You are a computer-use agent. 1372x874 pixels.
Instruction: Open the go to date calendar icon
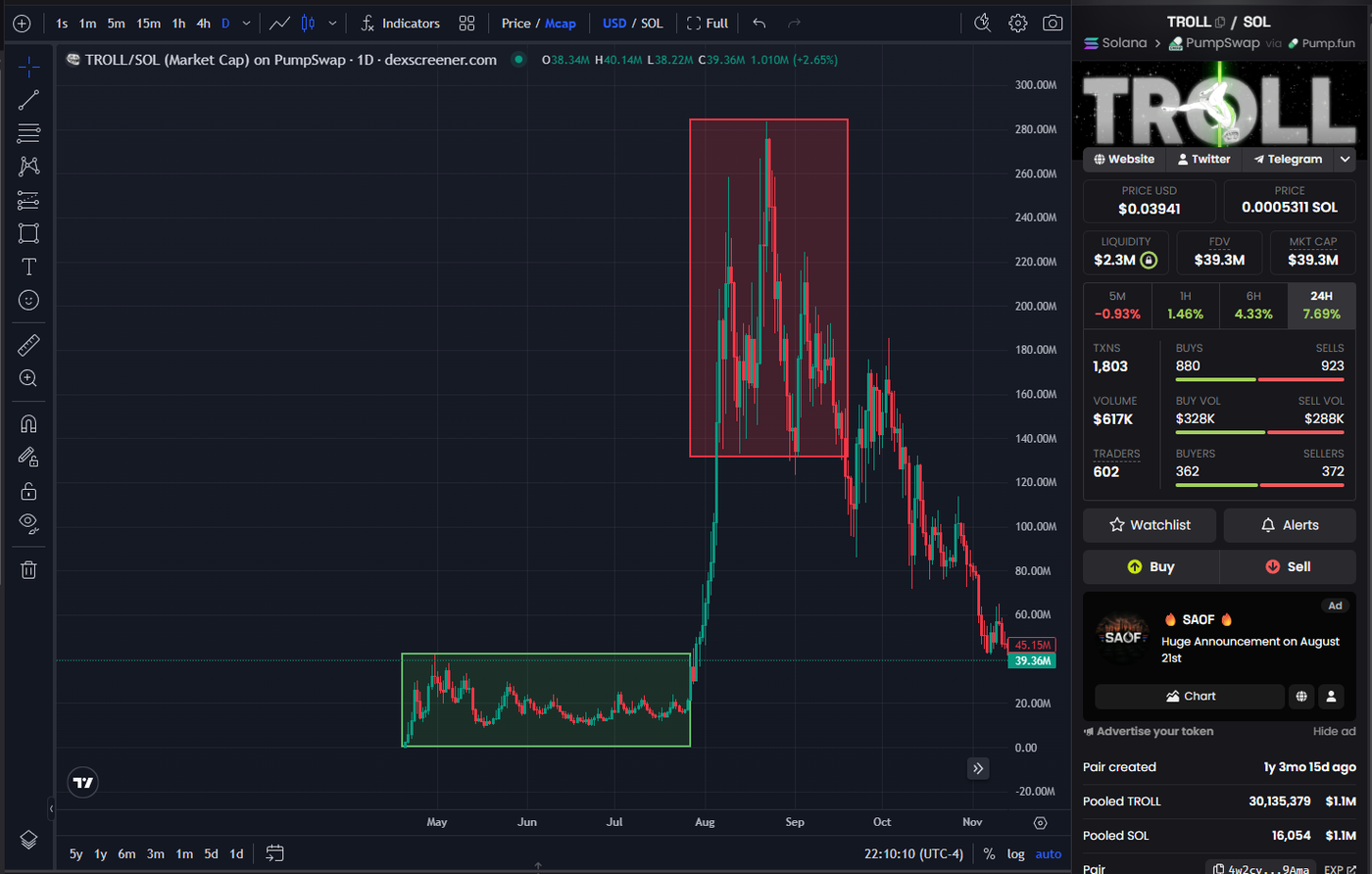[274, 853]
